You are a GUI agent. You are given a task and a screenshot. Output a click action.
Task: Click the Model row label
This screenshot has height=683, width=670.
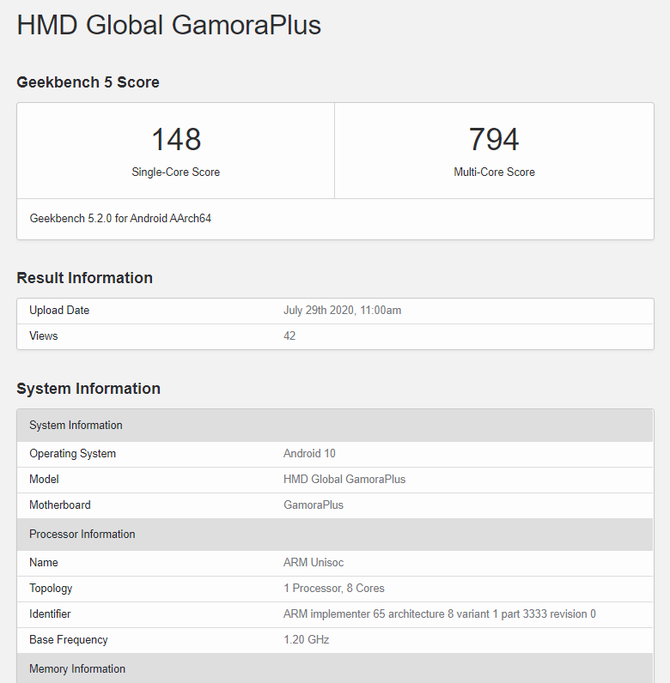44,479
